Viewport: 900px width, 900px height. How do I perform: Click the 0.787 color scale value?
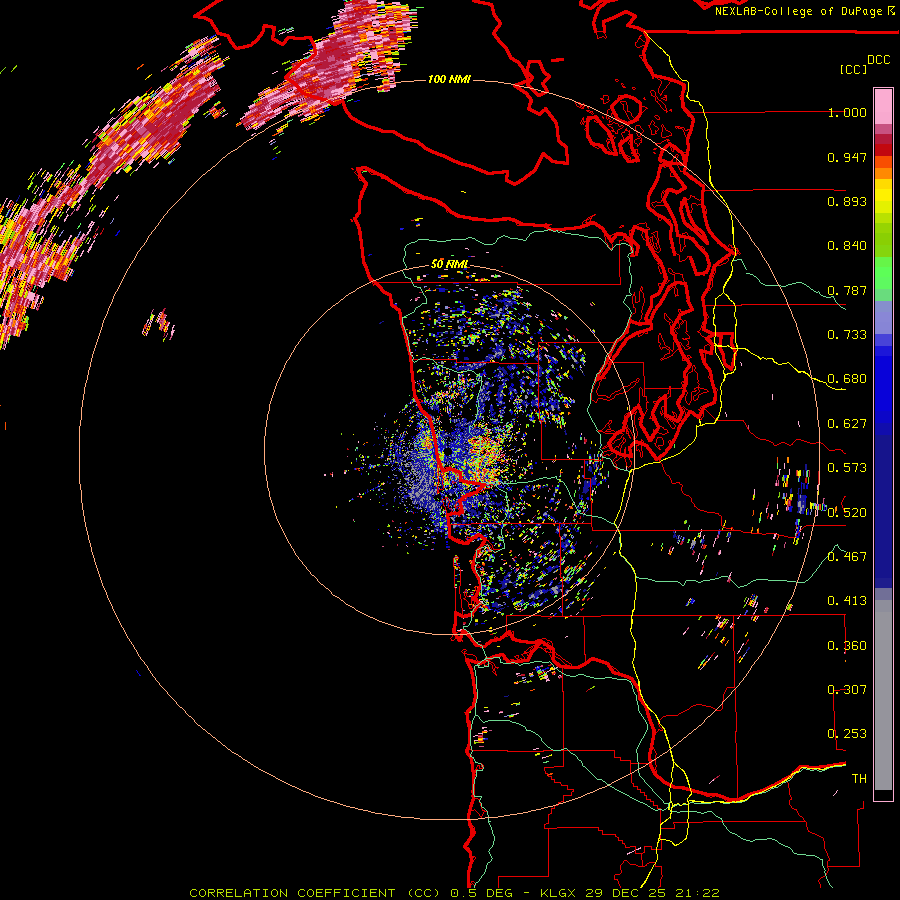coord(847,290)
